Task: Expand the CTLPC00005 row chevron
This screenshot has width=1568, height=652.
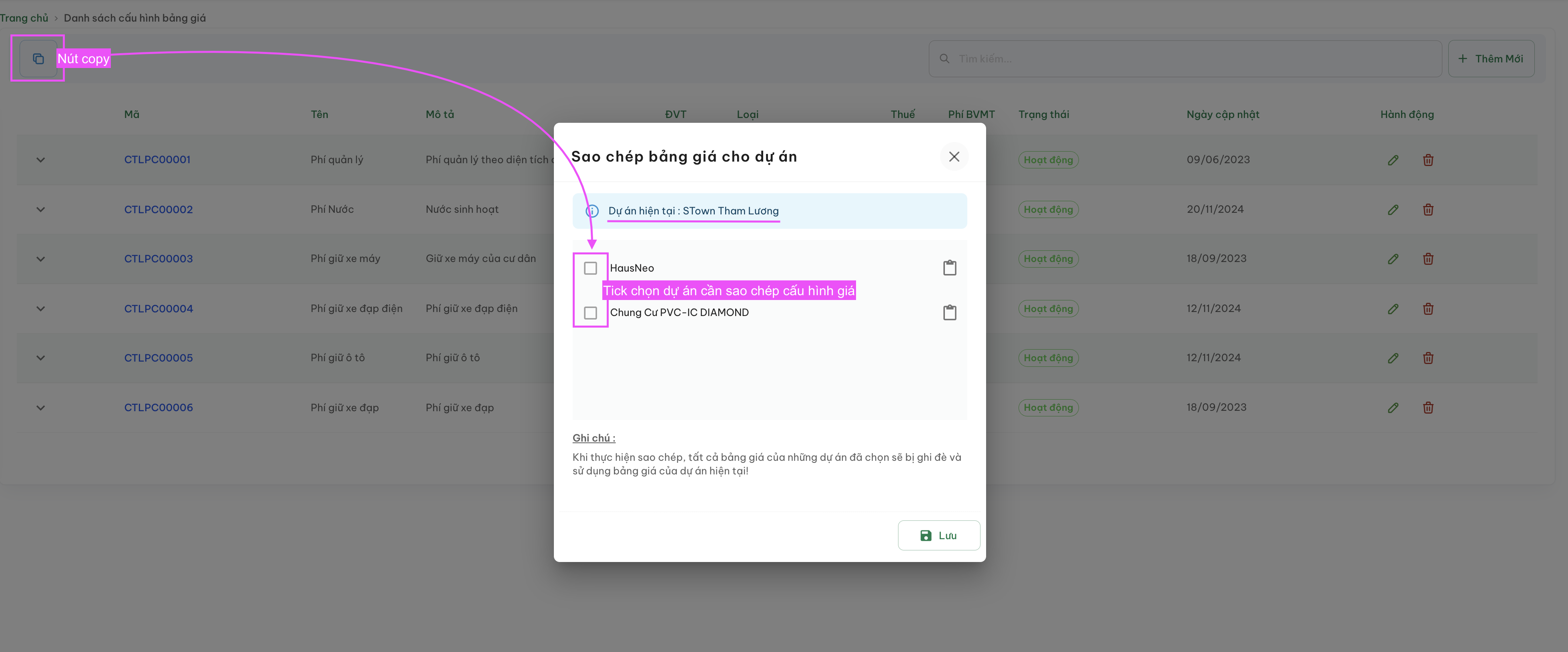Action: [x=41, y=358]
